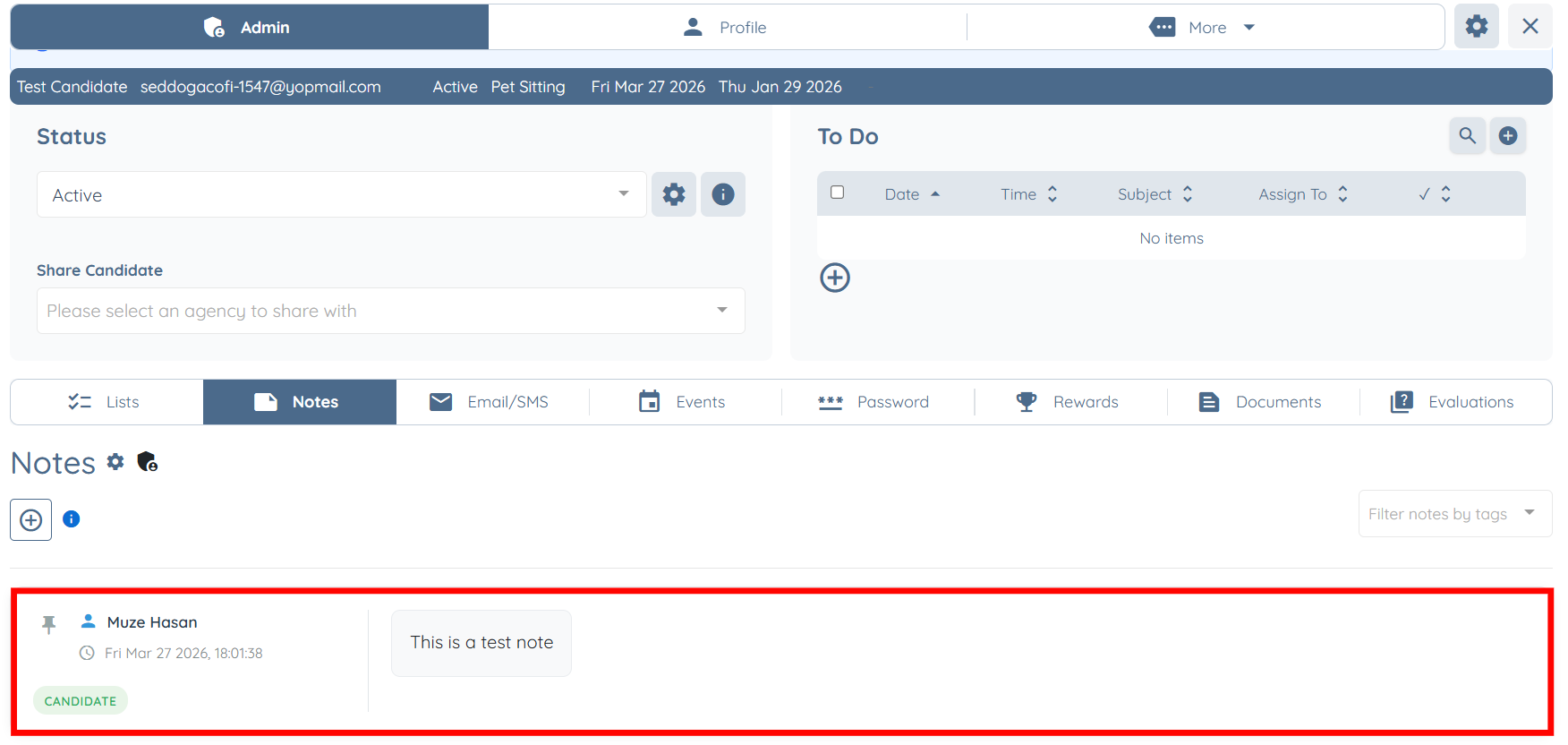The height and width of the screenshot is (745, 1568).
Task: Open status settings gear beside Active dropdown
Action: pos(674,194)
